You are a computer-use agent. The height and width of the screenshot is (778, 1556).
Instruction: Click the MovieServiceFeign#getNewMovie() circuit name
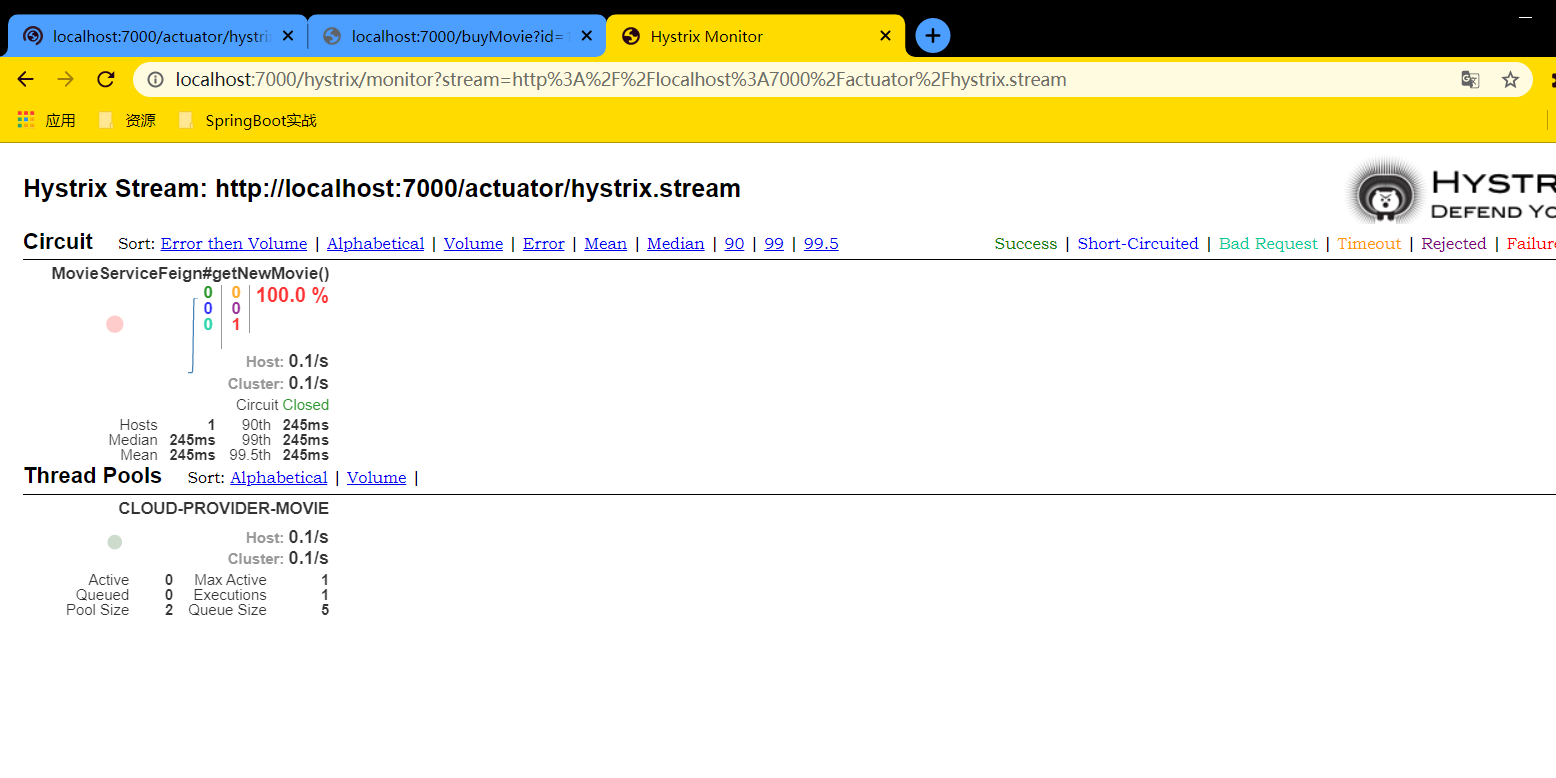click(190, 273)
